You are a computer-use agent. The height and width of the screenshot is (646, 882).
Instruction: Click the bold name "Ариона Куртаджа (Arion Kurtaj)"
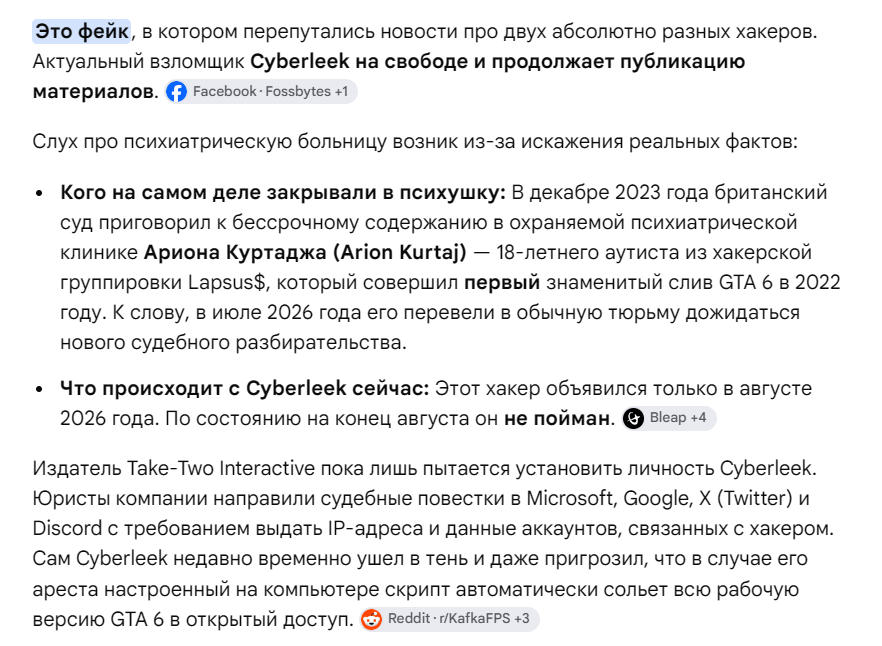(x=305, y=252)
